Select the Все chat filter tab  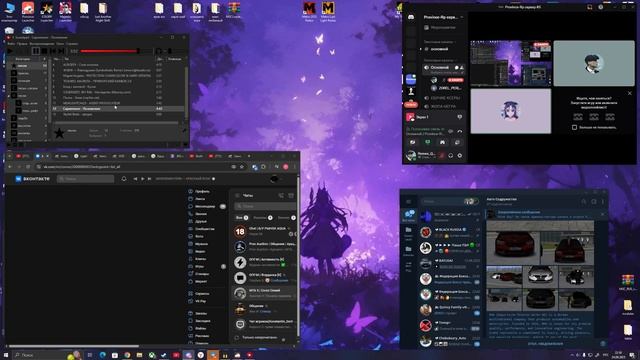point(241,218)
